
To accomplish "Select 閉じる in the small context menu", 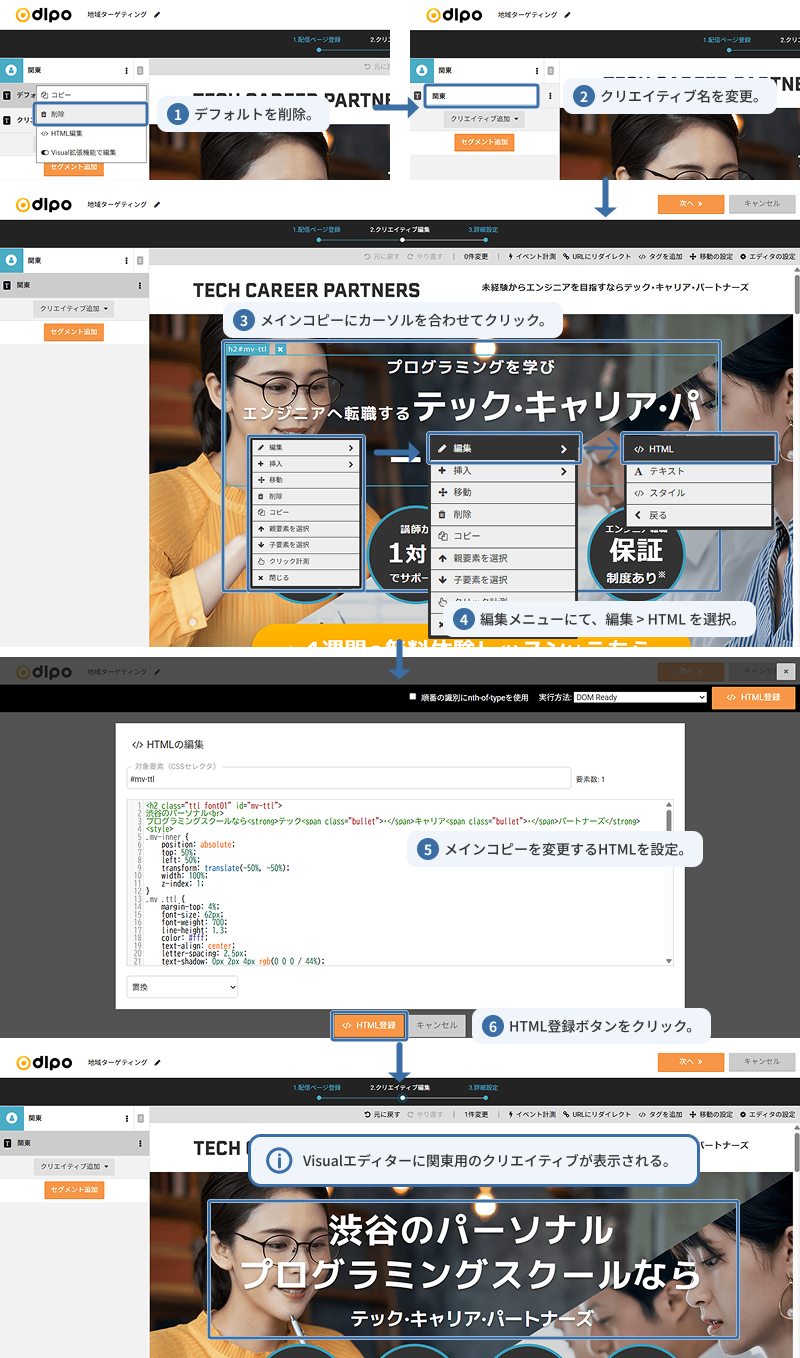I will [x=305, y=578].
